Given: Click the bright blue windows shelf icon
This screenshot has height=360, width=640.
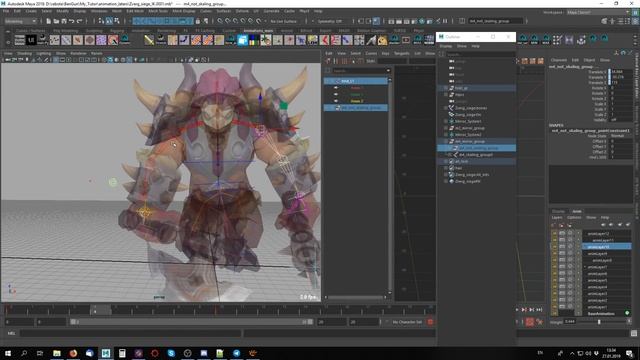Looking at the screenshot, I should (242, 40).
